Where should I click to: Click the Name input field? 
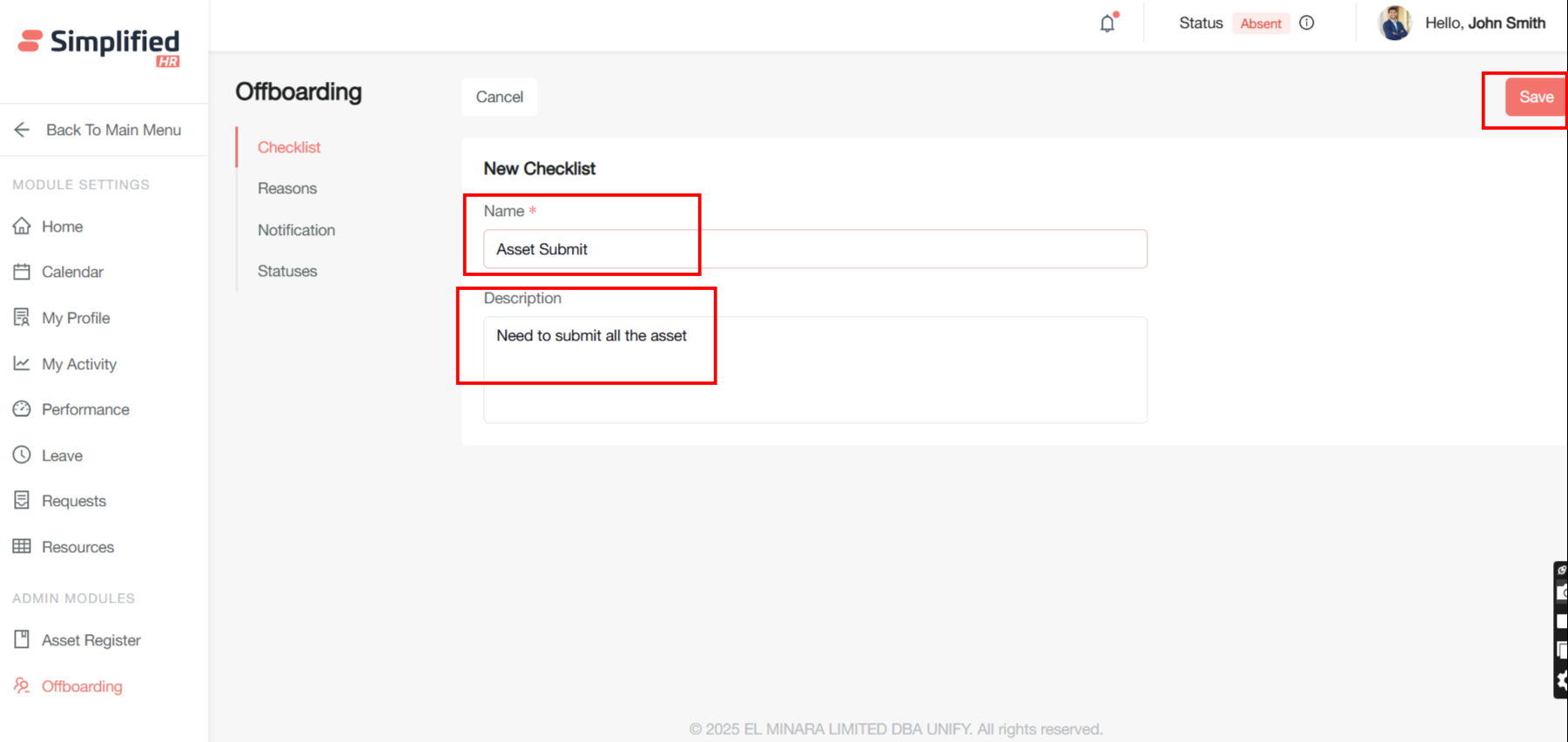[x=815, y=249]
